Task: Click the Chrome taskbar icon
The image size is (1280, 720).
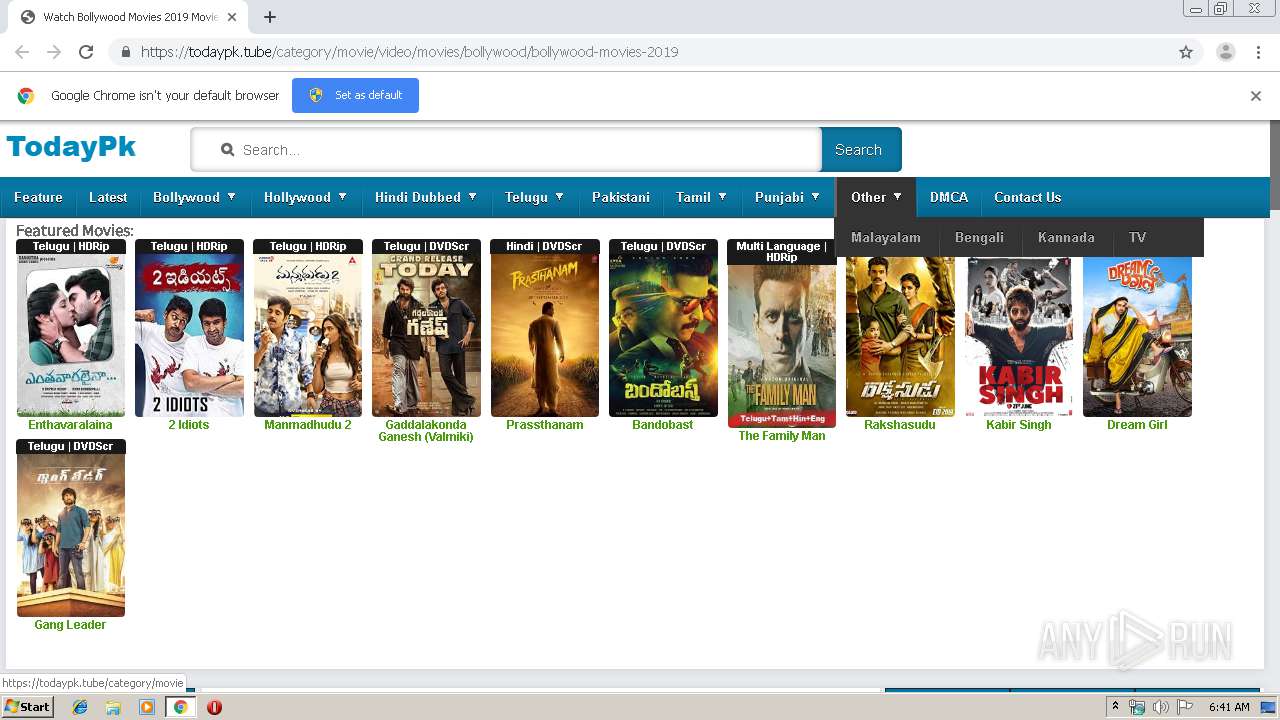Action: tap(180, 707)
